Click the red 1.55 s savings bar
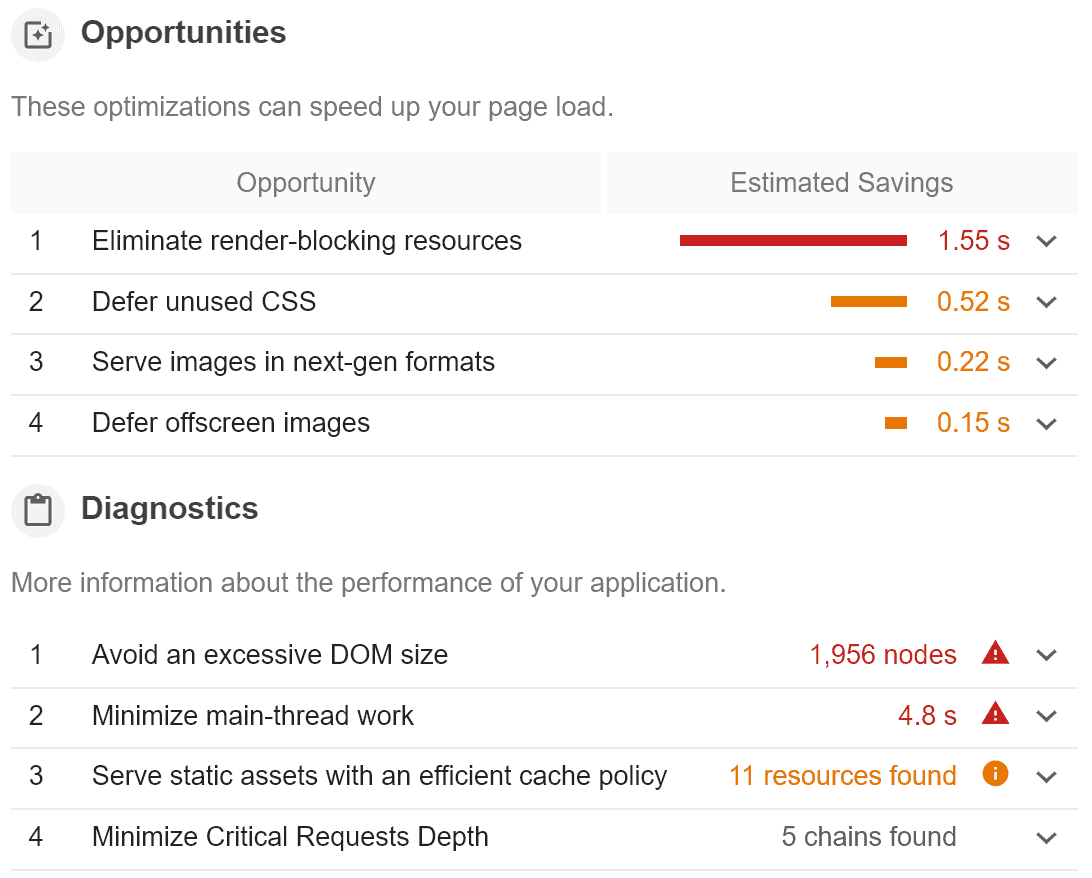 pyautogui.click(x=793, y=241)
